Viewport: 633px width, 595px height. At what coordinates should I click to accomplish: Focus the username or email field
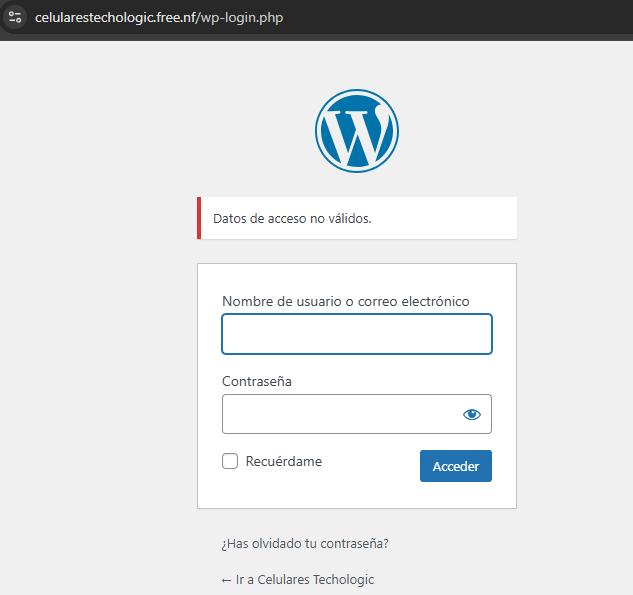point(357,334)
